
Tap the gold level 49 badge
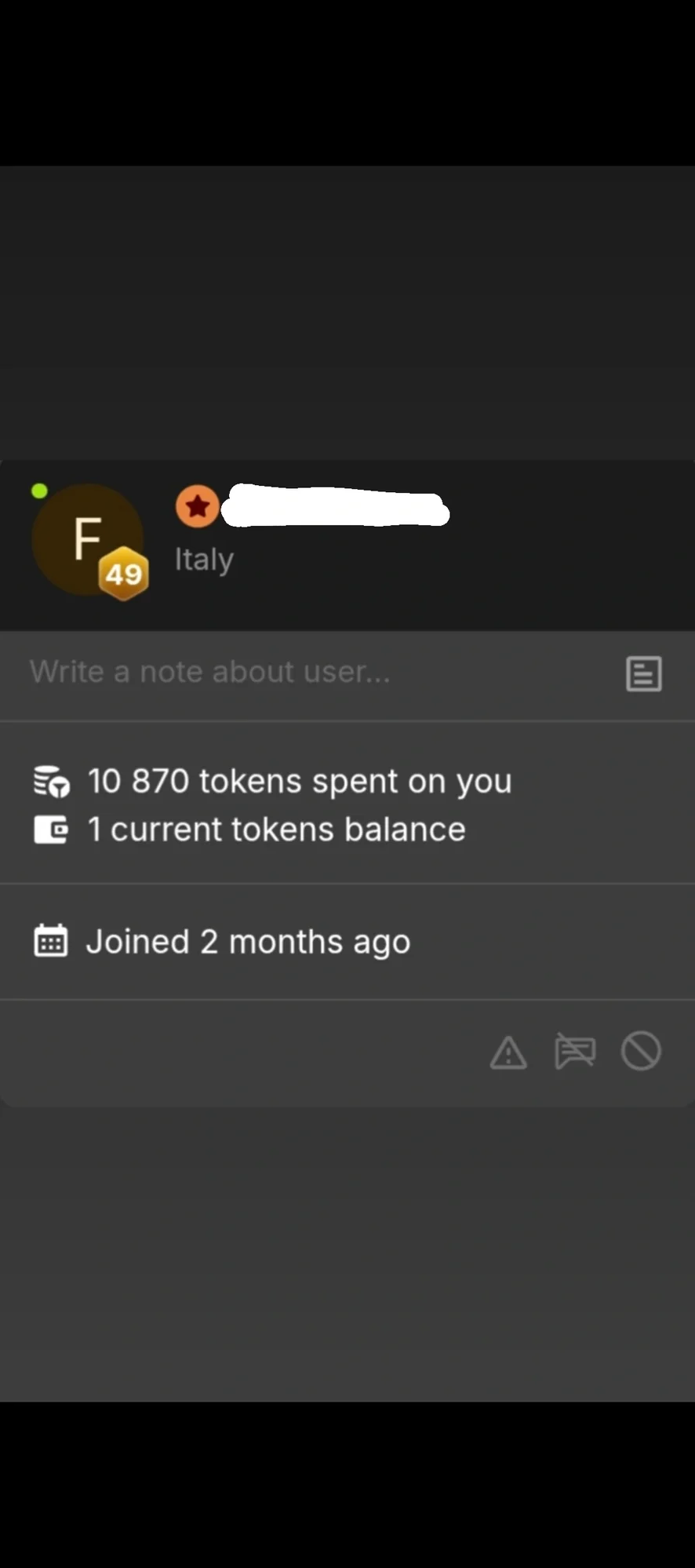[124, 574]
